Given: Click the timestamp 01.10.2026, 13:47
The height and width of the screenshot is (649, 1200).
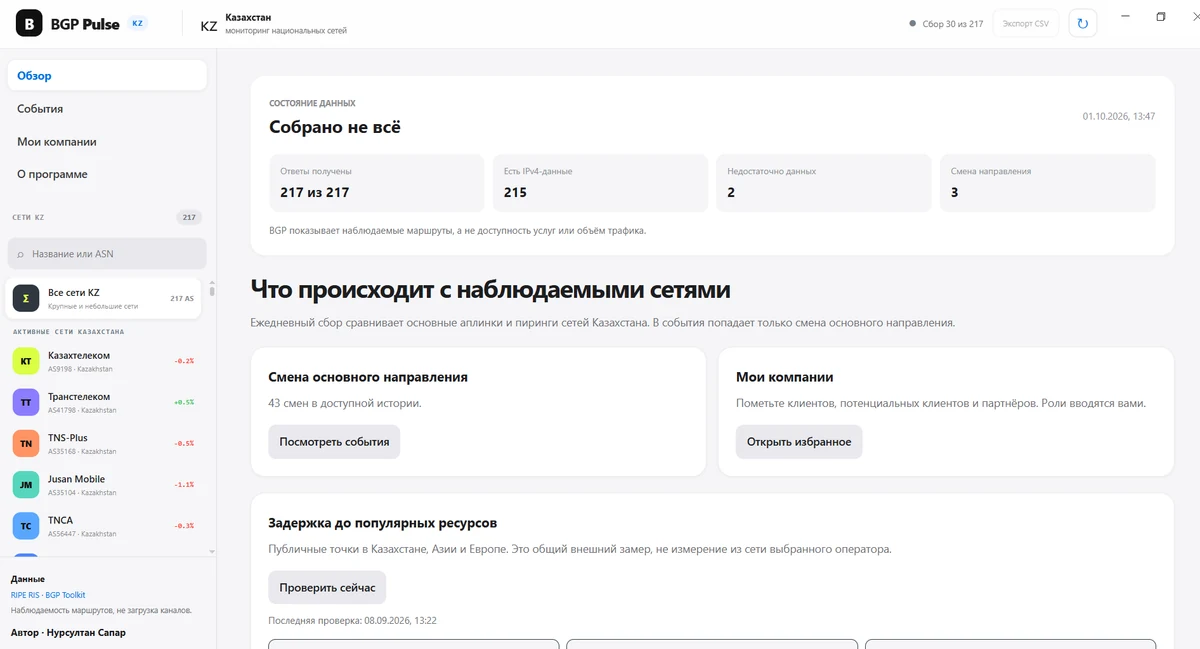Looking at the screenshot, I should coord(1118,117).
